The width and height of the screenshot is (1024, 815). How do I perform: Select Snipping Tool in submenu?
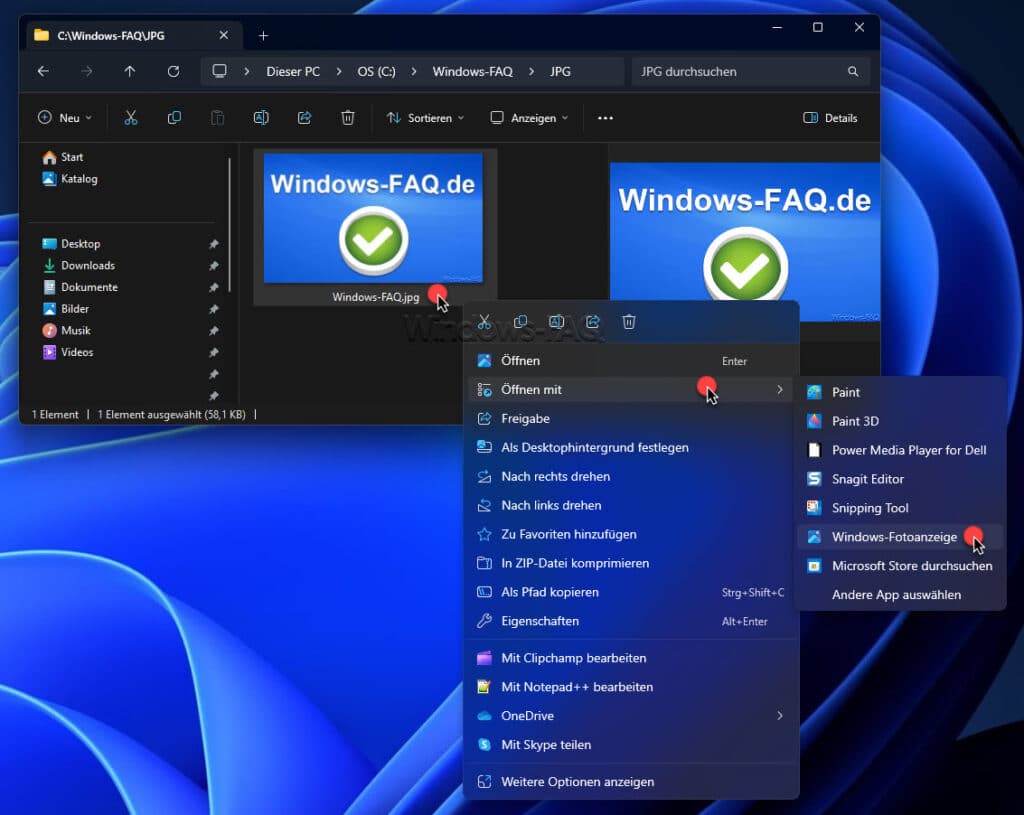901,508
